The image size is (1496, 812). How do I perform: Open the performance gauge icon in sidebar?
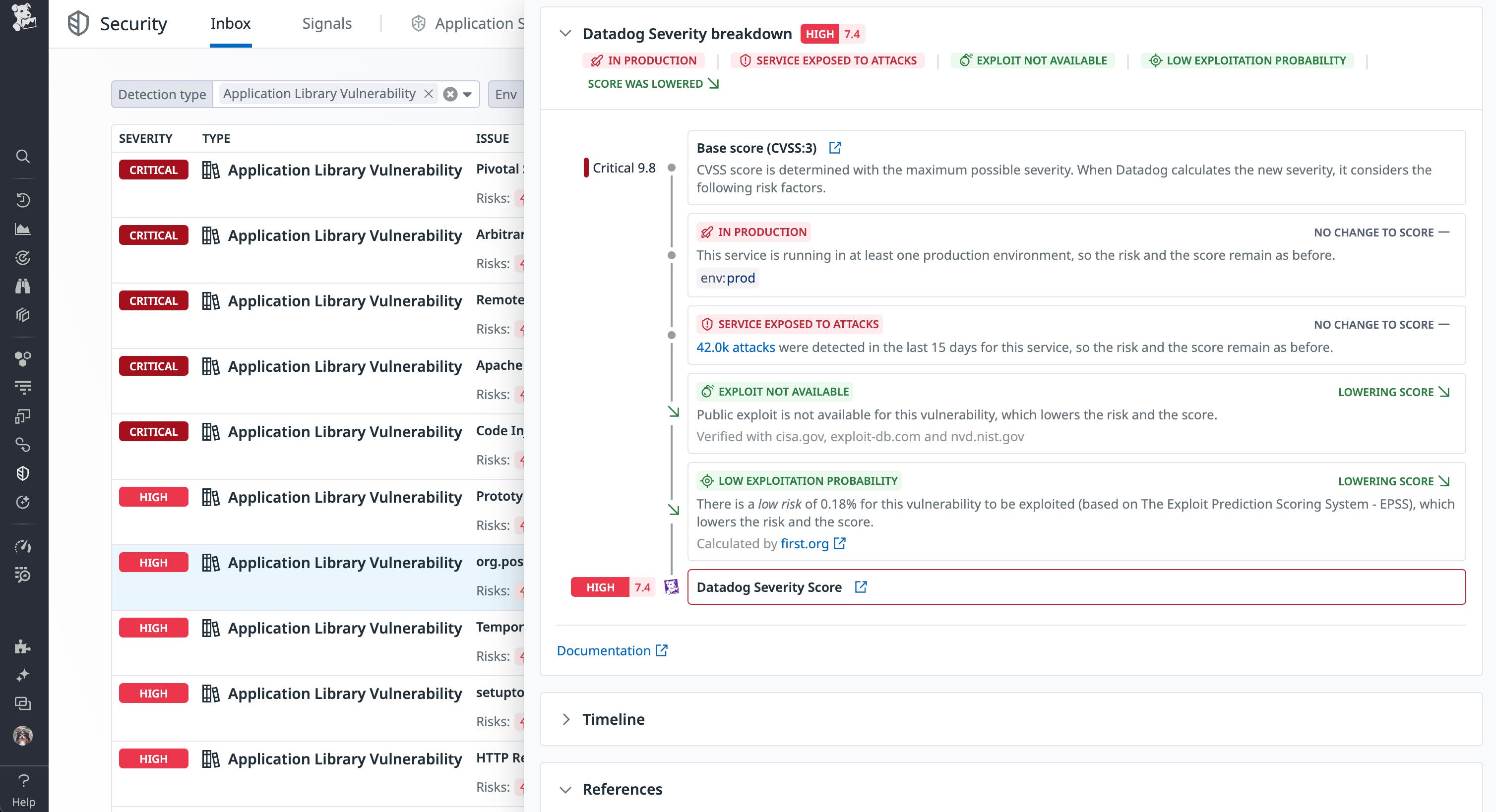tap(23, 546)
